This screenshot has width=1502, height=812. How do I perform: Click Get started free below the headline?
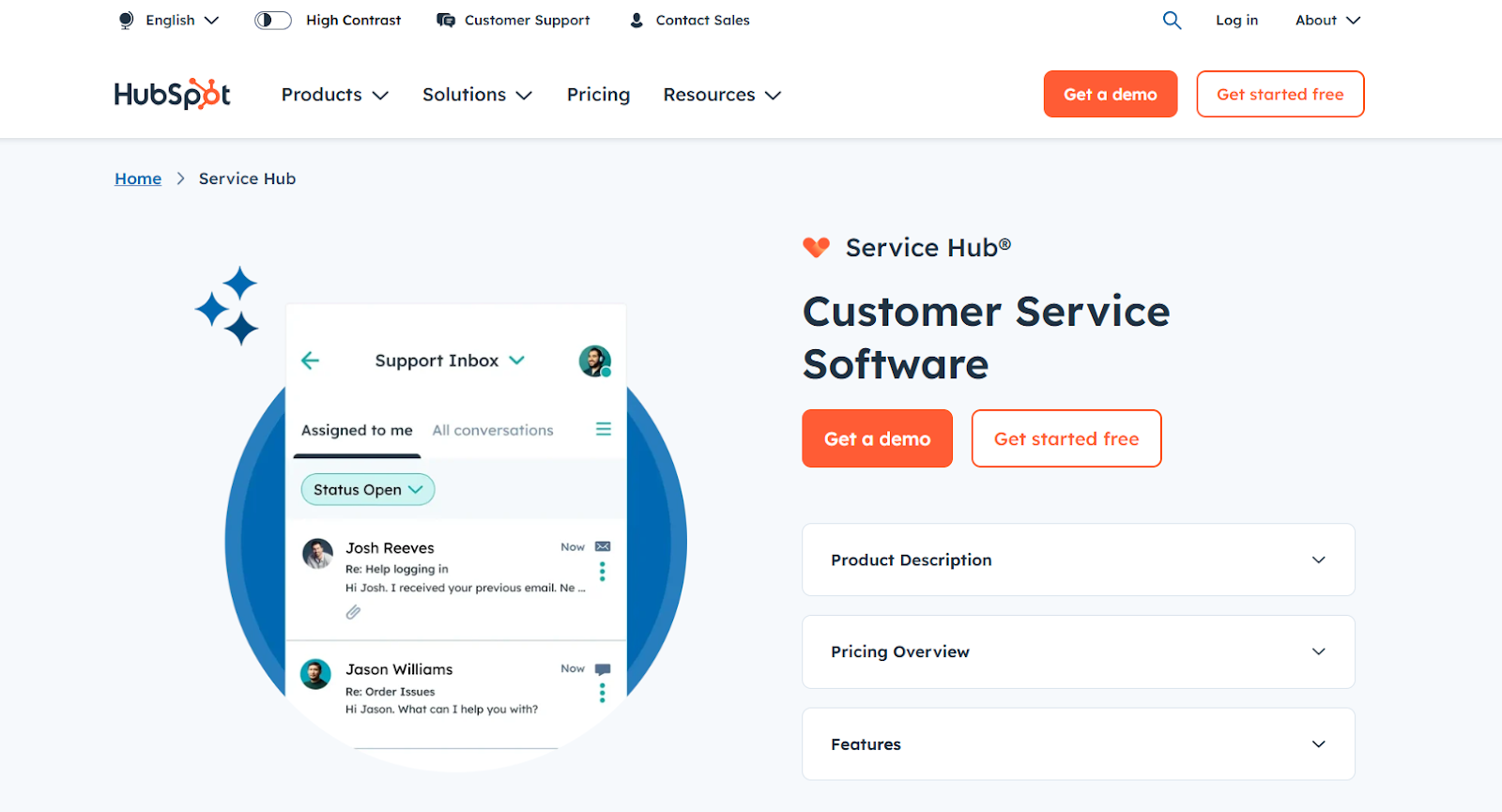tap(1066, 438)
